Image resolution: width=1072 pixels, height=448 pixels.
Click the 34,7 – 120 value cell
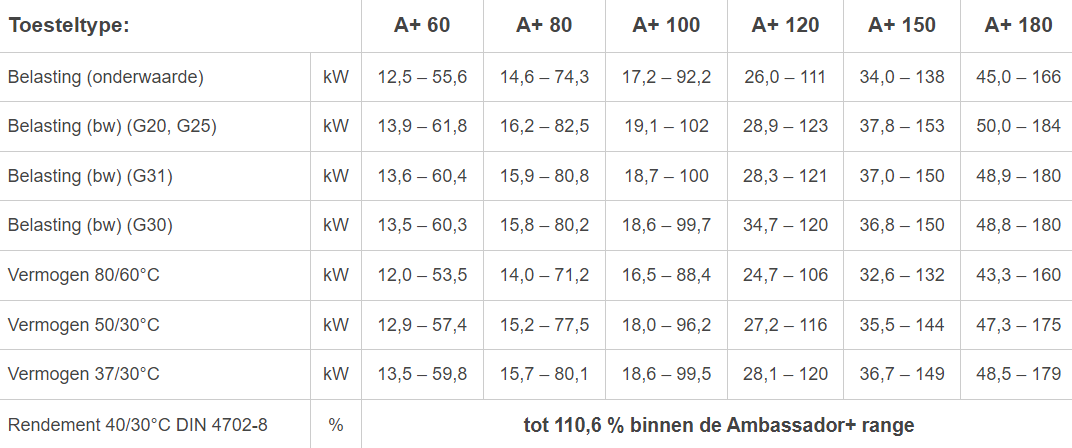pos(785,226)
